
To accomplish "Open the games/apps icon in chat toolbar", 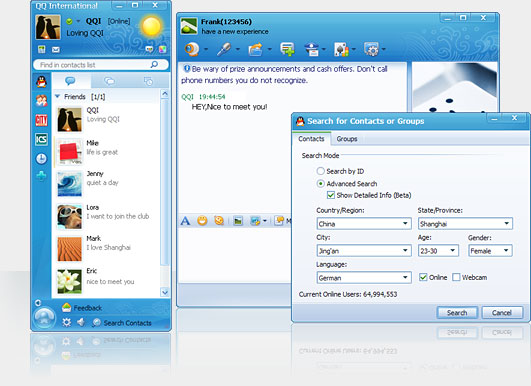I will (x=341, y=49).
